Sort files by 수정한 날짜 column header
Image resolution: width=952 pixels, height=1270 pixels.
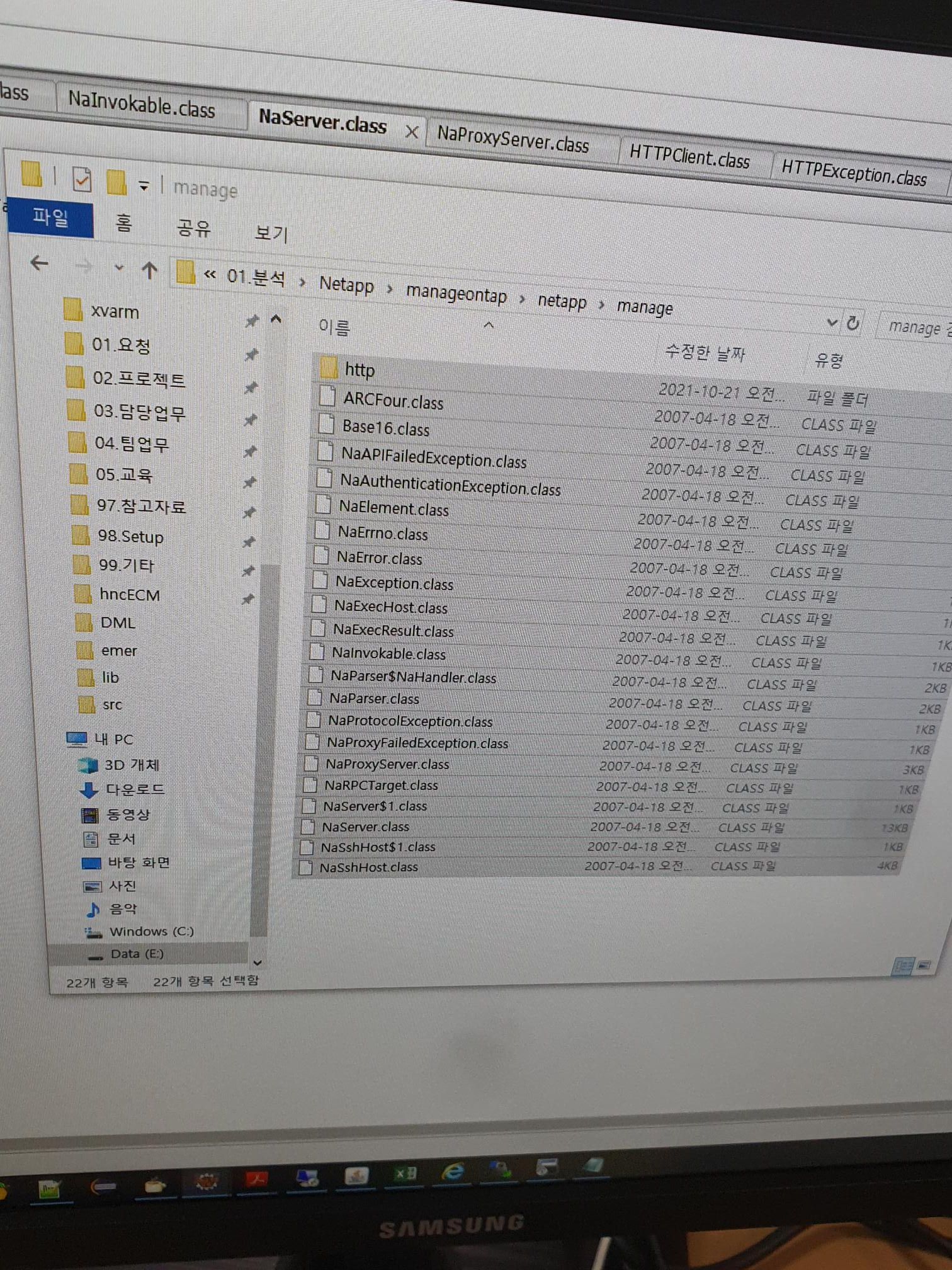point(705,352)
